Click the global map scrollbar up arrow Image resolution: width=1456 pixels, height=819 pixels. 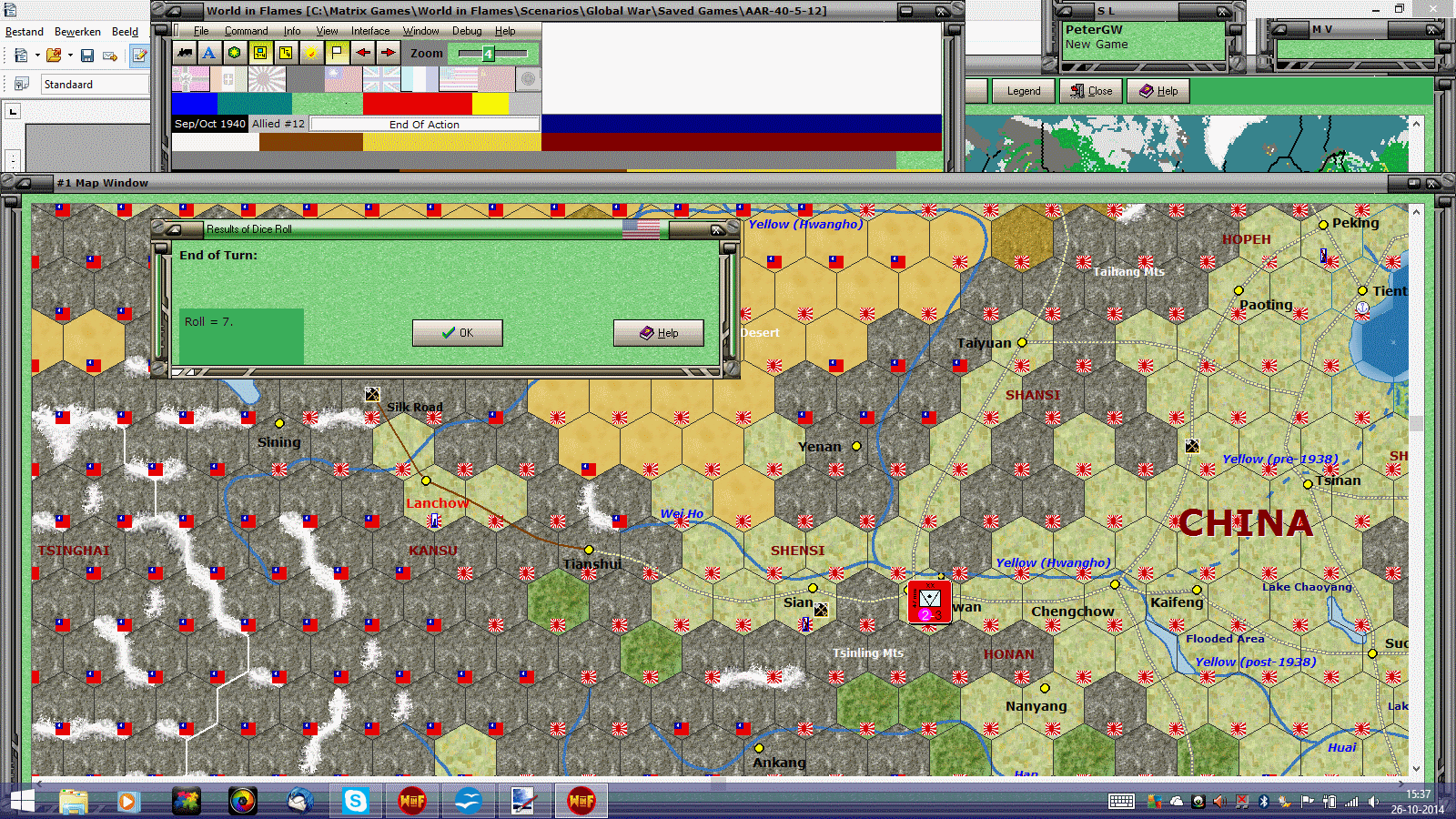point(1416,123)
